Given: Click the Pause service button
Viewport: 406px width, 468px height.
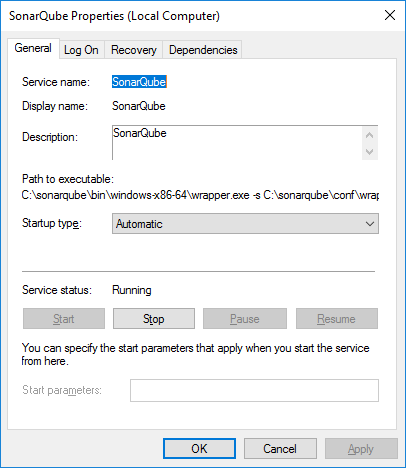Looking at the screenshot, I should (x=245, y=319).
